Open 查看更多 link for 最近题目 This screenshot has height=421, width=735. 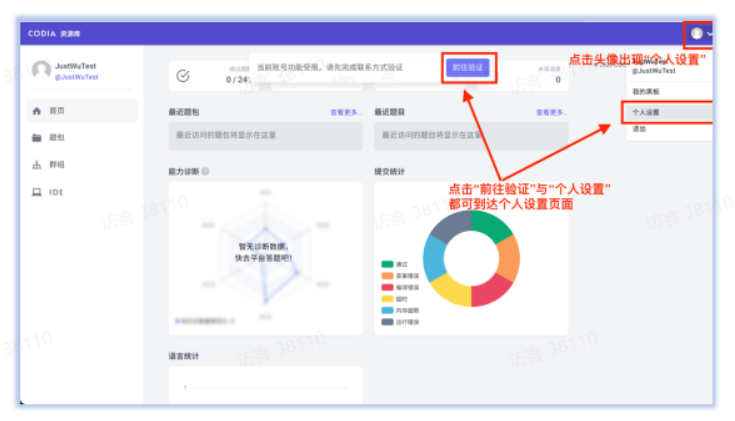[x=551, y=112]
